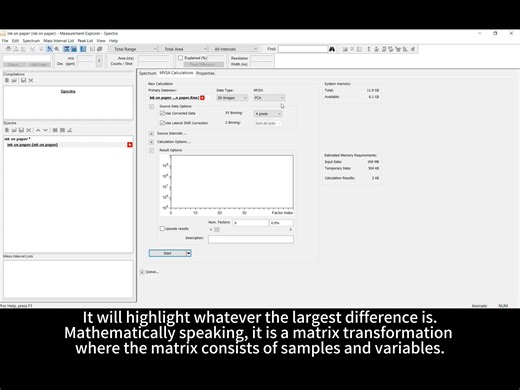Click the red plus icon on the spectra row
520x390 pixels.
(130, 145)
